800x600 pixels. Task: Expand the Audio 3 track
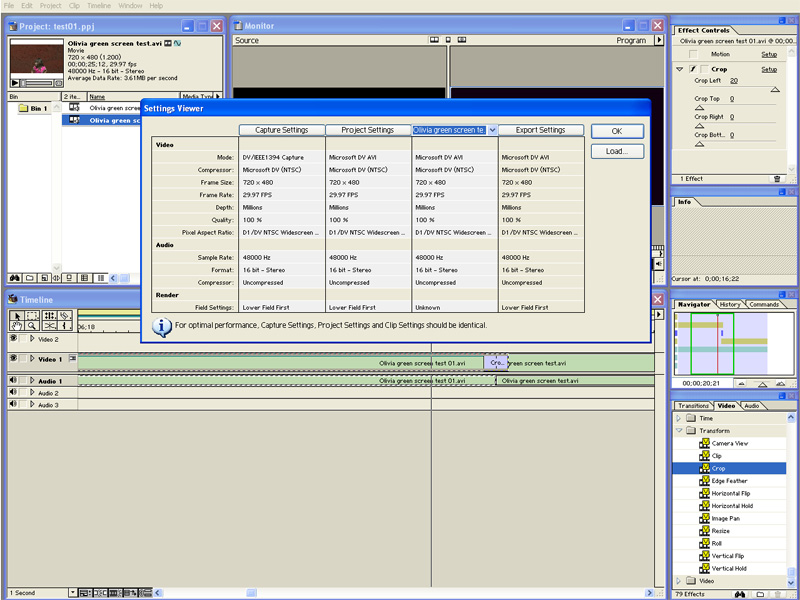33,405
